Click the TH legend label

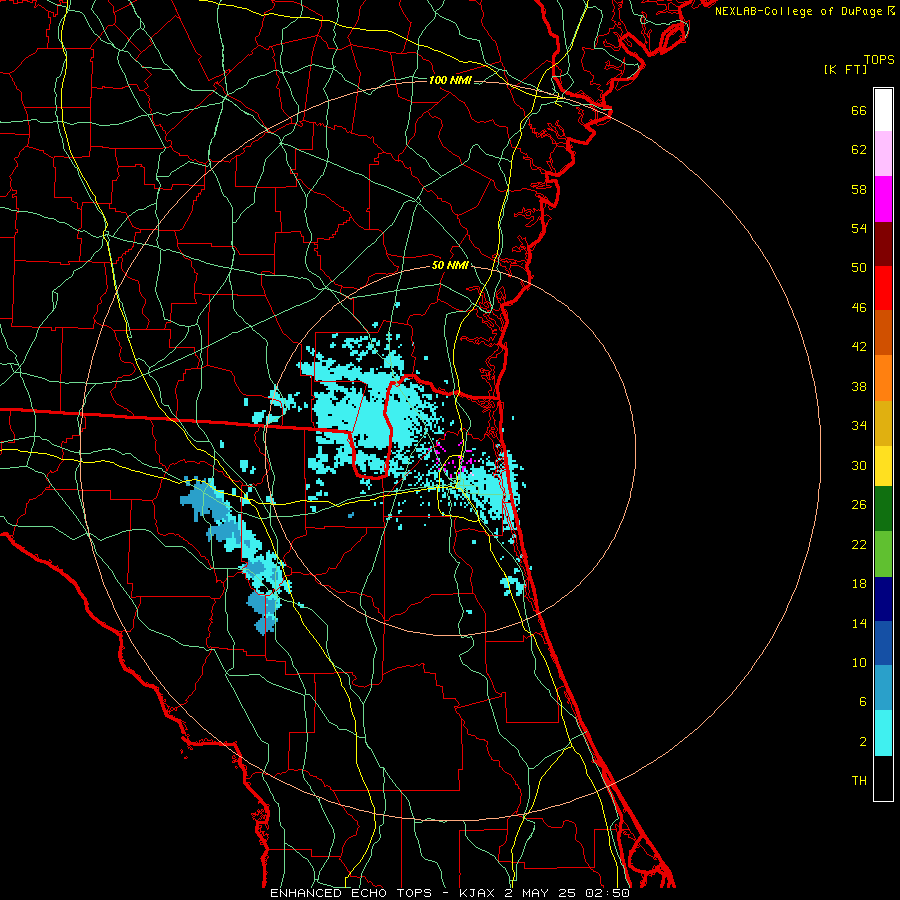[859, 781]
